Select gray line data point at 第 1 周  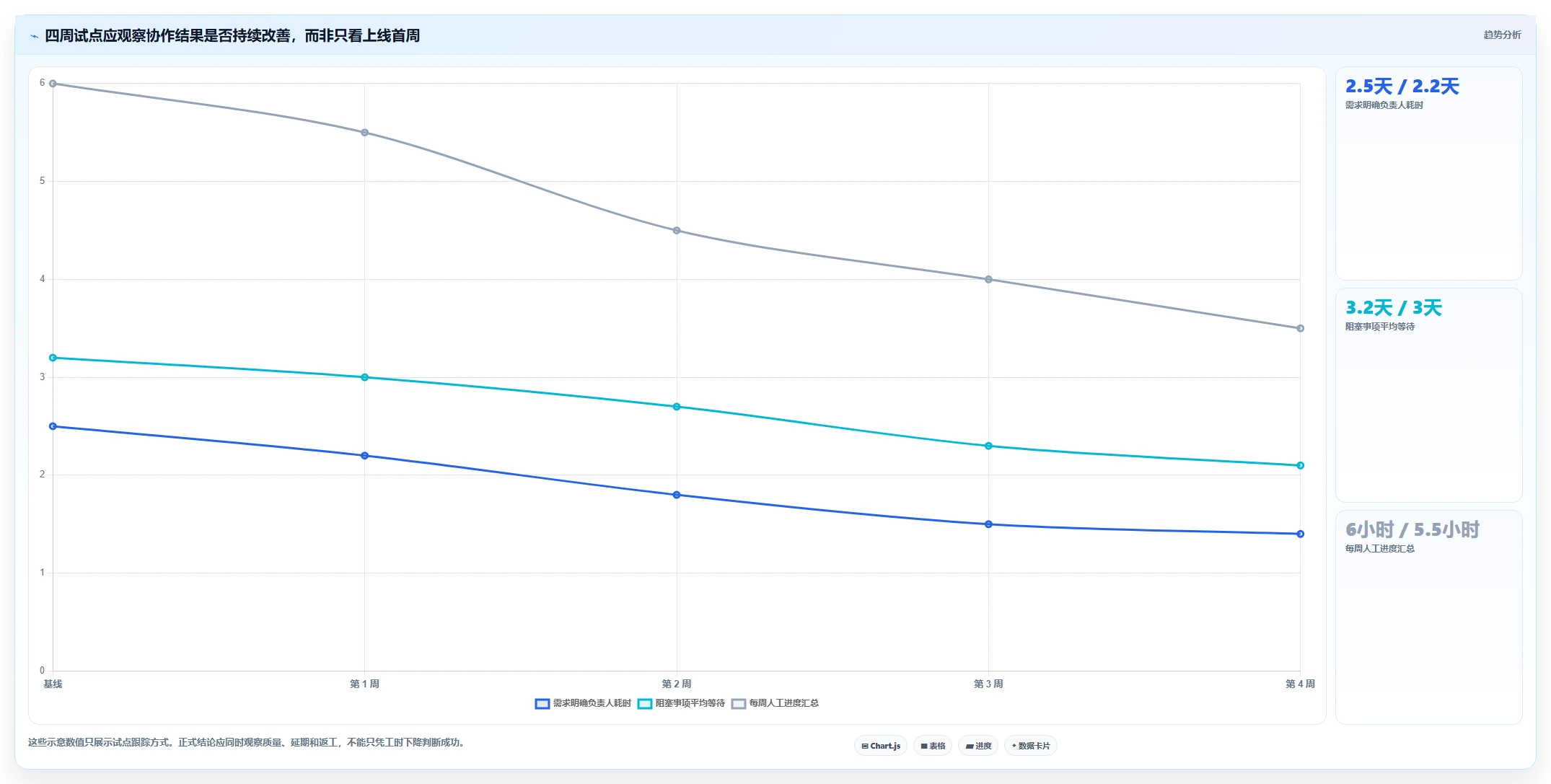pyautogui.click(x=364, y=133)
